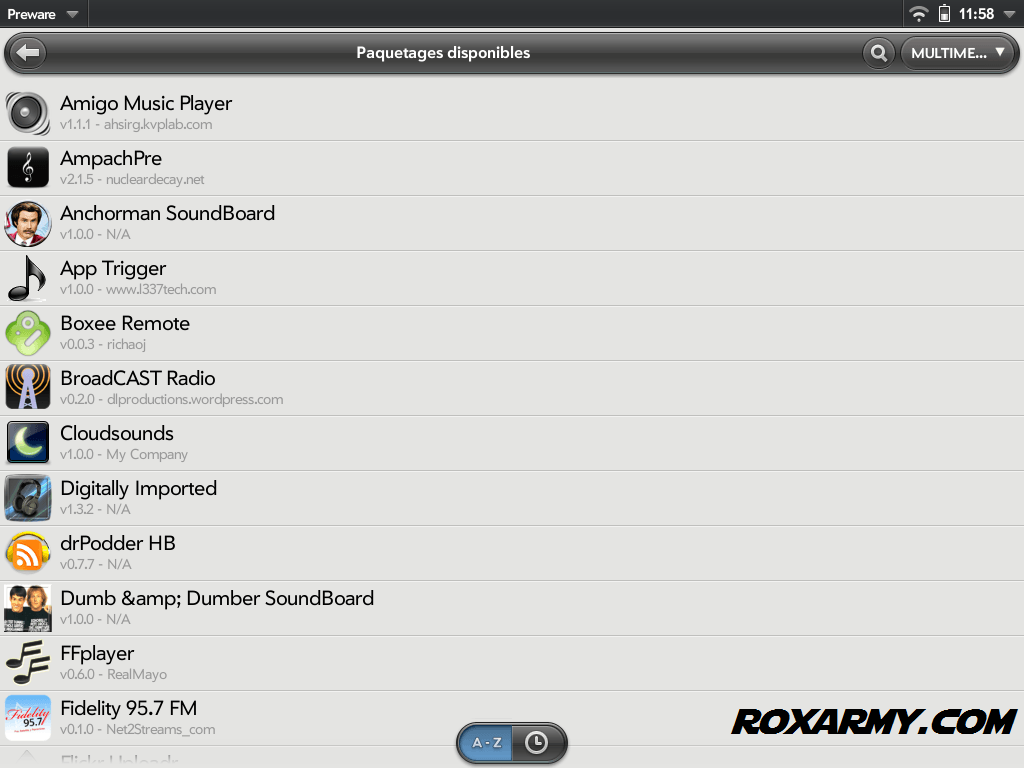Choose the Cloudsounds package
Viewport: 1024px width, 768px height.
[512, 443]
